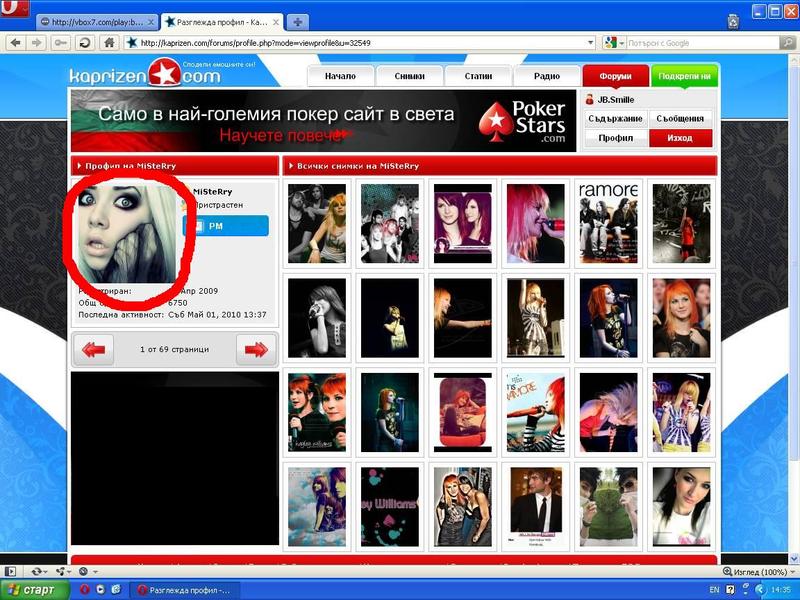Viewport: 800px width, 600px height.
Task: Open the two purple-haired faces thumbnail
Action: [463, 224]
